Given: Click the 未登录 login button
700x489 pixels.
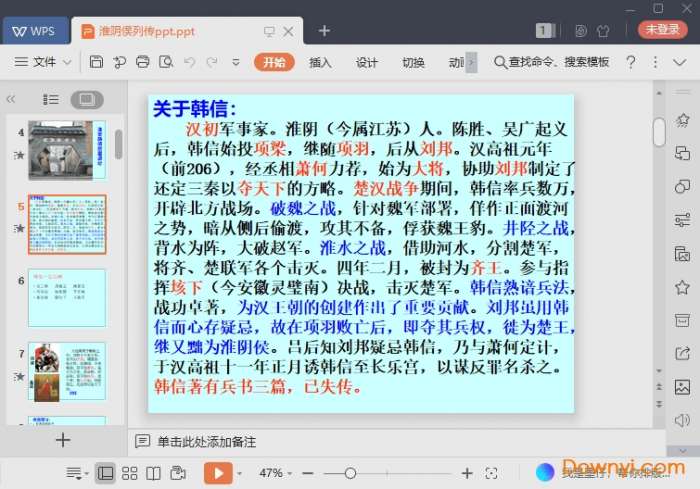Looking at the screenshot, I should point(662,29).
